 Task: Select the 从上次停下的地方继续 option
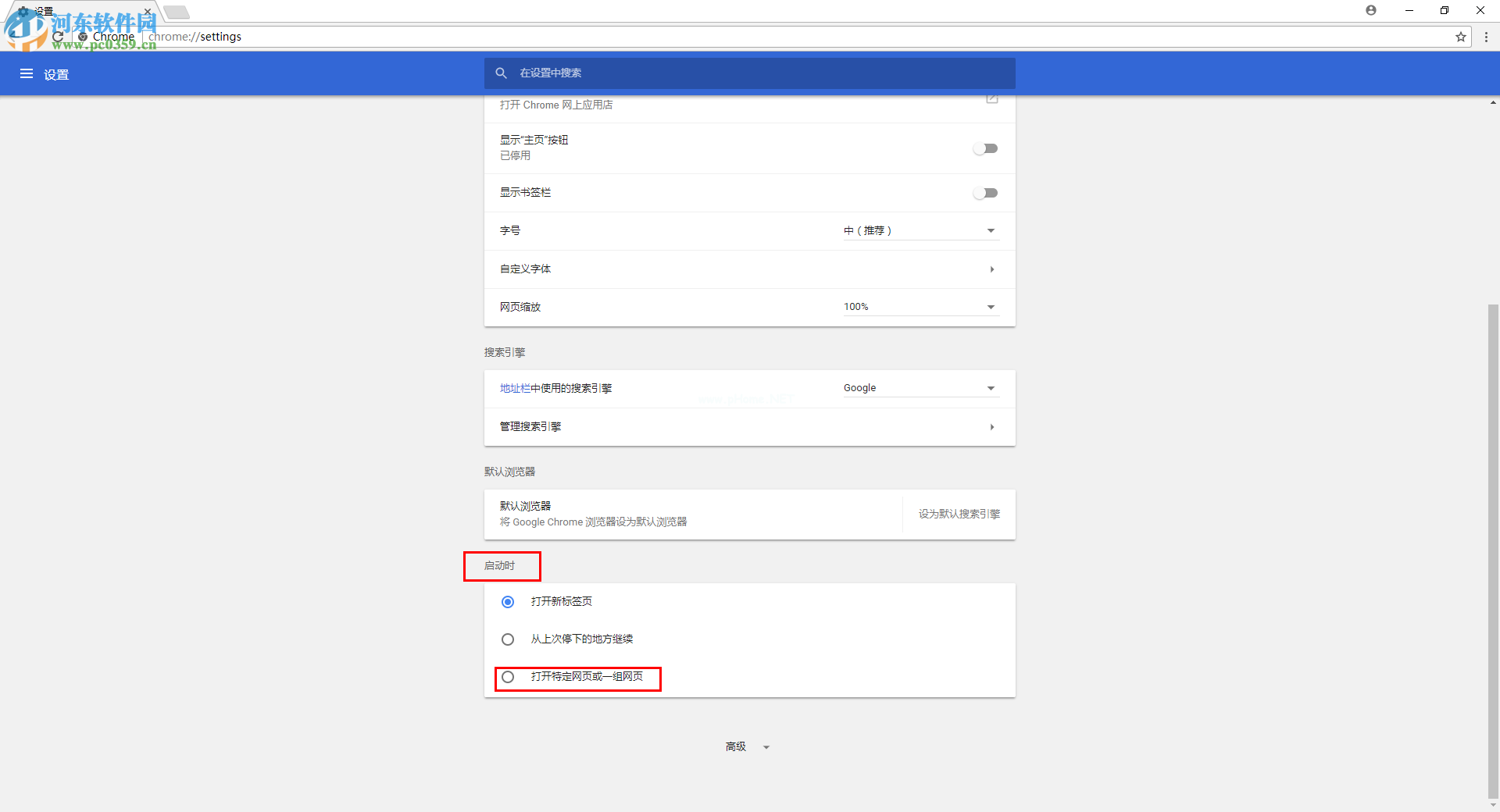click(x=508, y=639)
